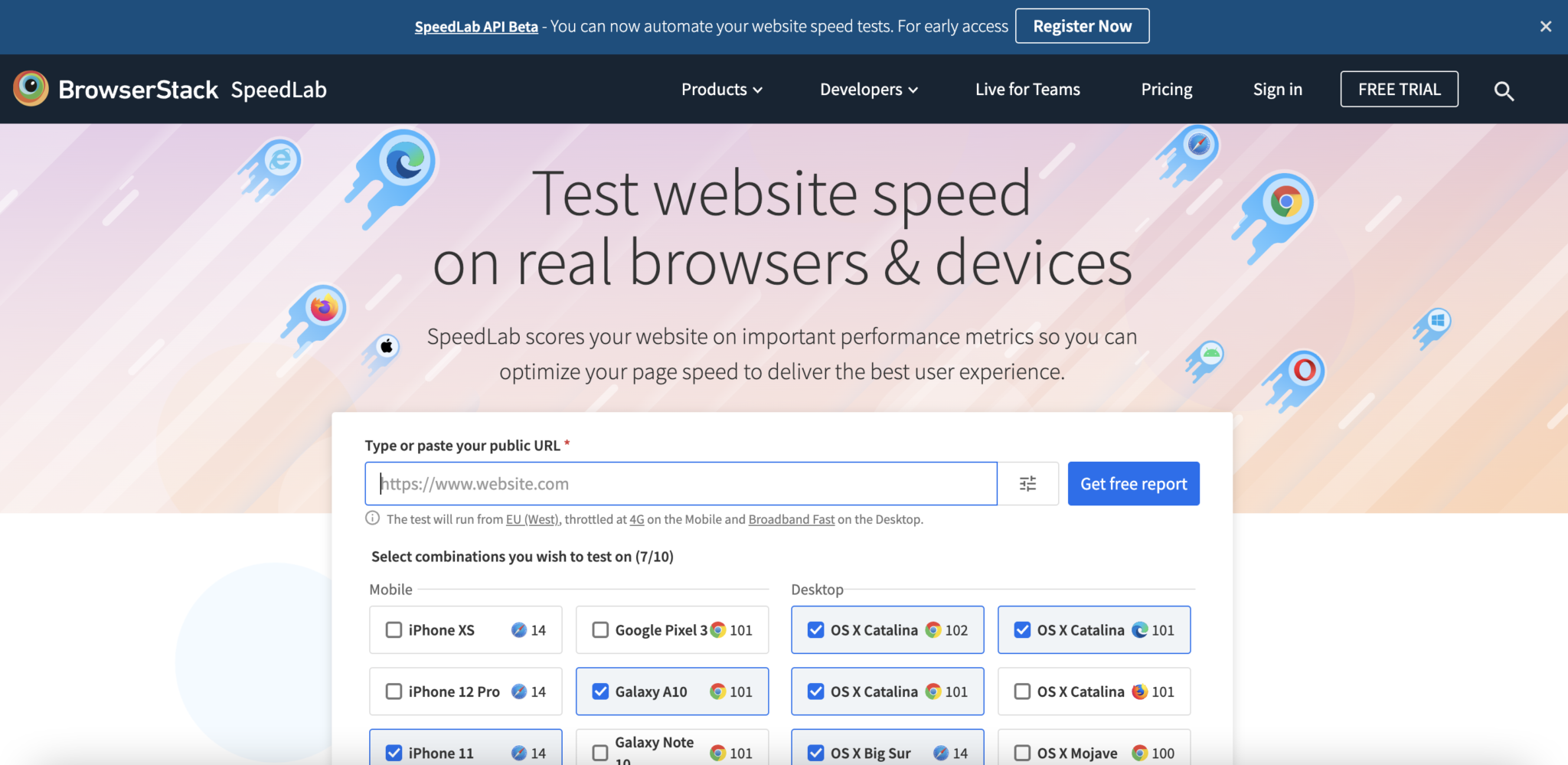Dismiss the SpeedLab API banner
The height and width of the screenshot is (765, 1568).
pos(1546,26)
